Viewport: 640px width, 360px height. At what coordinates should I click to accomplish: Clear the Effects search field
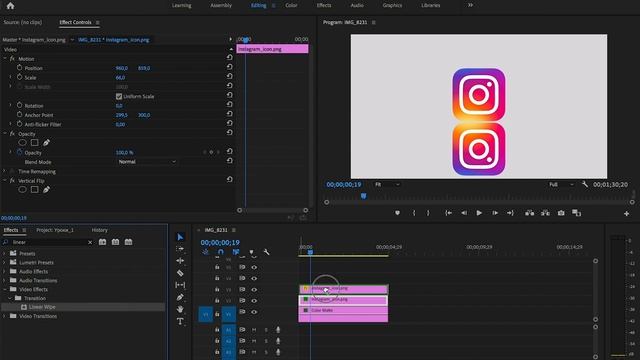[90, 242]
